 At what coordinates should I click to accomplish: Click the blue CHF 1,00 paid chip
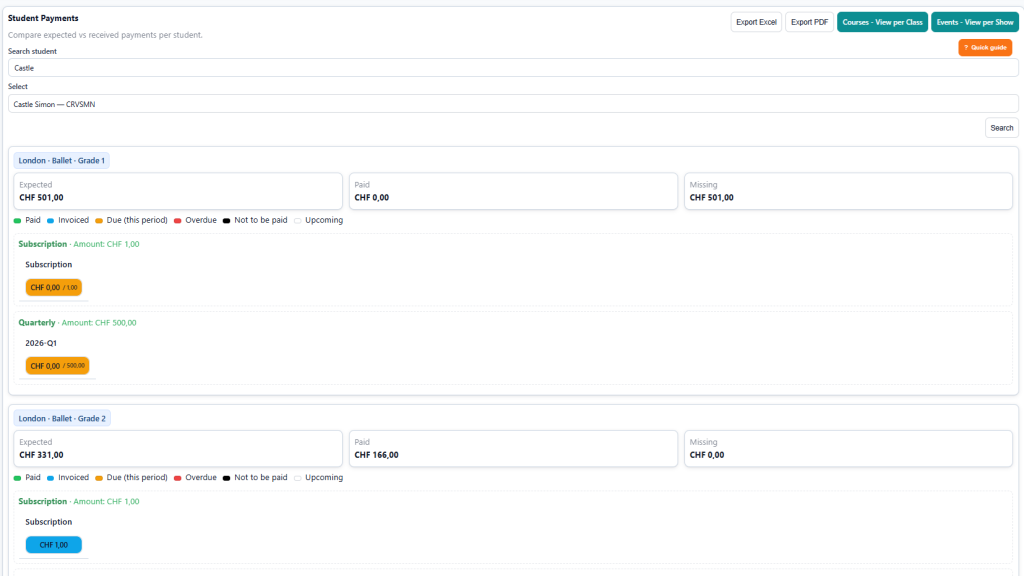tap(53, 544)
